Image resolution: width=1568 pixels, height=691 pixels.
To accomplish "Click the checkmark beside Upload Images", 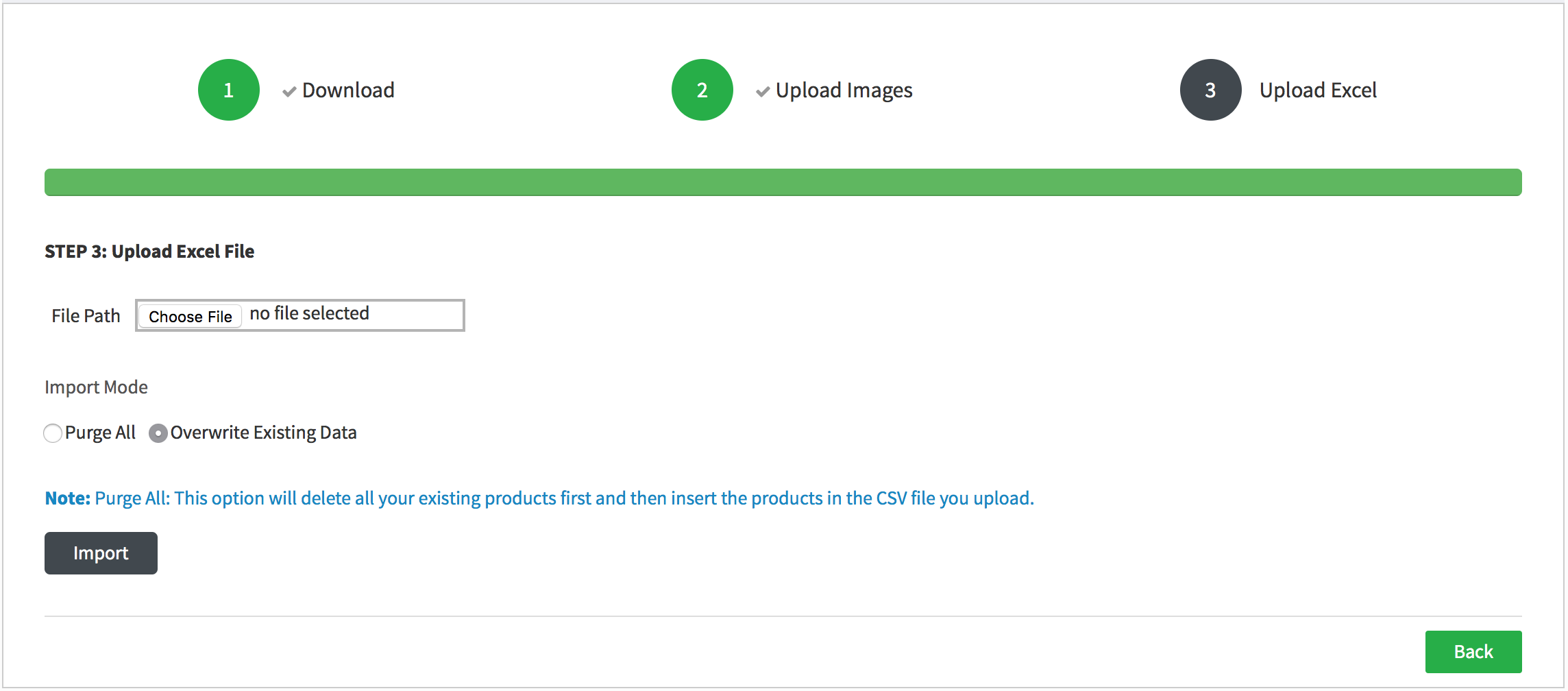I will point(763,91).
